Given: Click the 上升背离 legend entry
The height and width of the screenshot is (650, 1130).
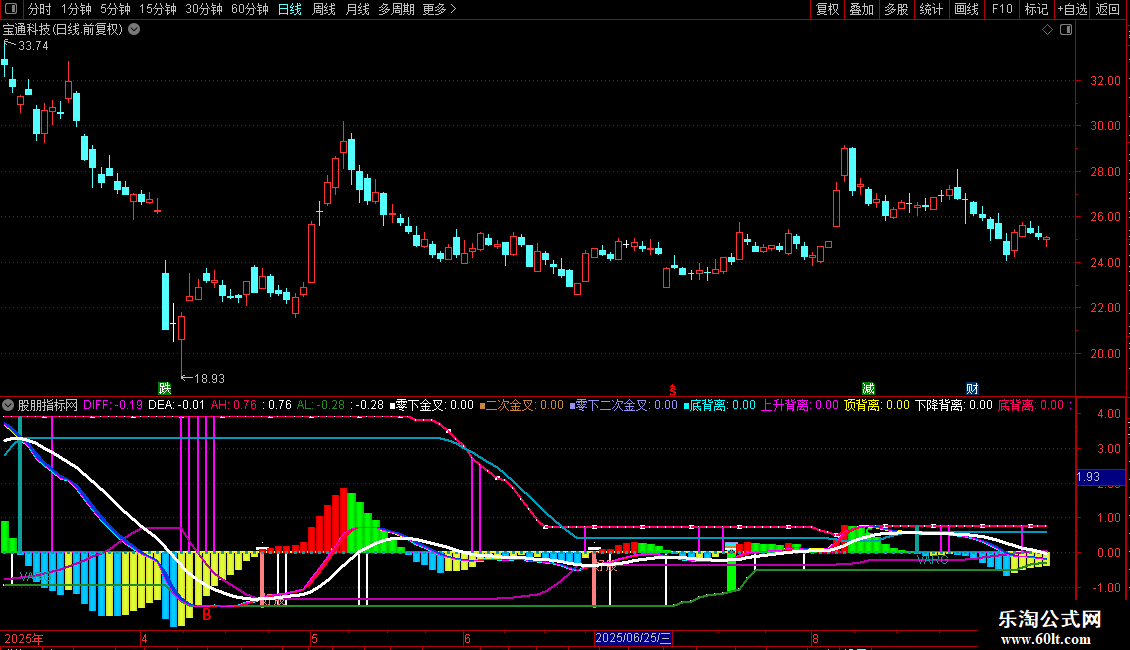Looking at the screenshot, I should click(800, 406).
